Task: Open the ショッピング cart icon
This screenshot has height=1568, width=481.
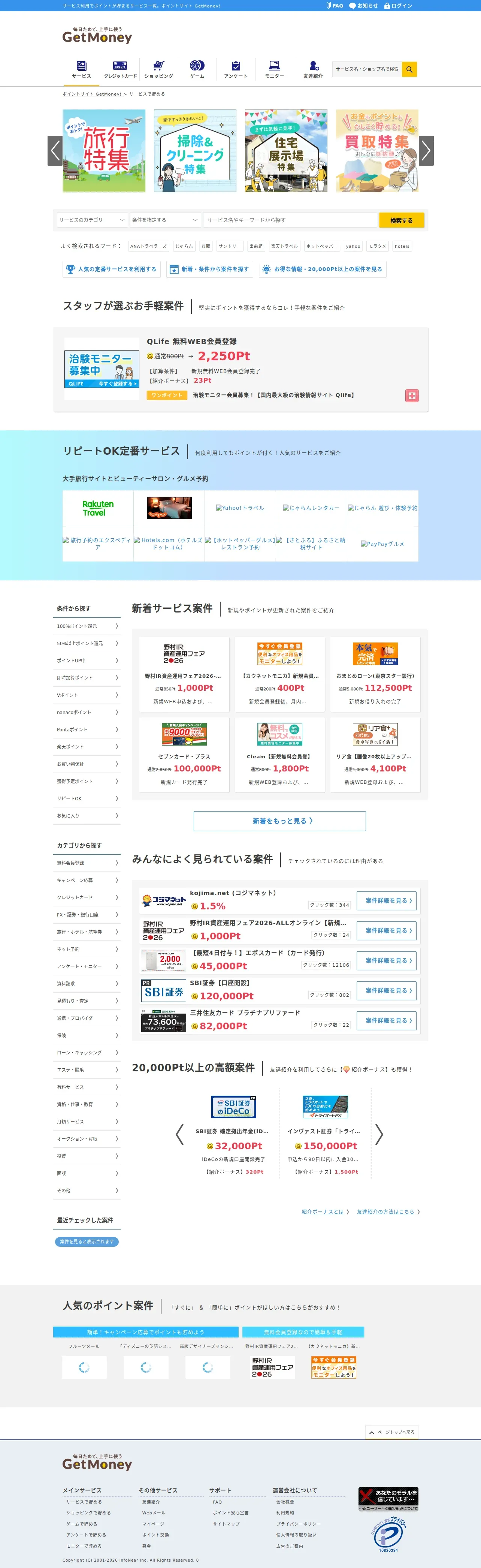Action: click(159, 66)
